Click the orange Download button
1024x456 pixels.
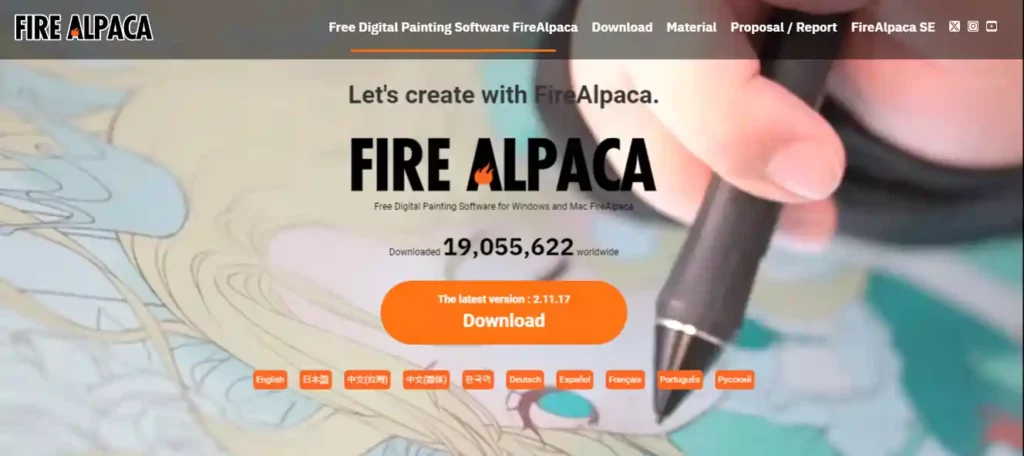[x=504, y=312]
